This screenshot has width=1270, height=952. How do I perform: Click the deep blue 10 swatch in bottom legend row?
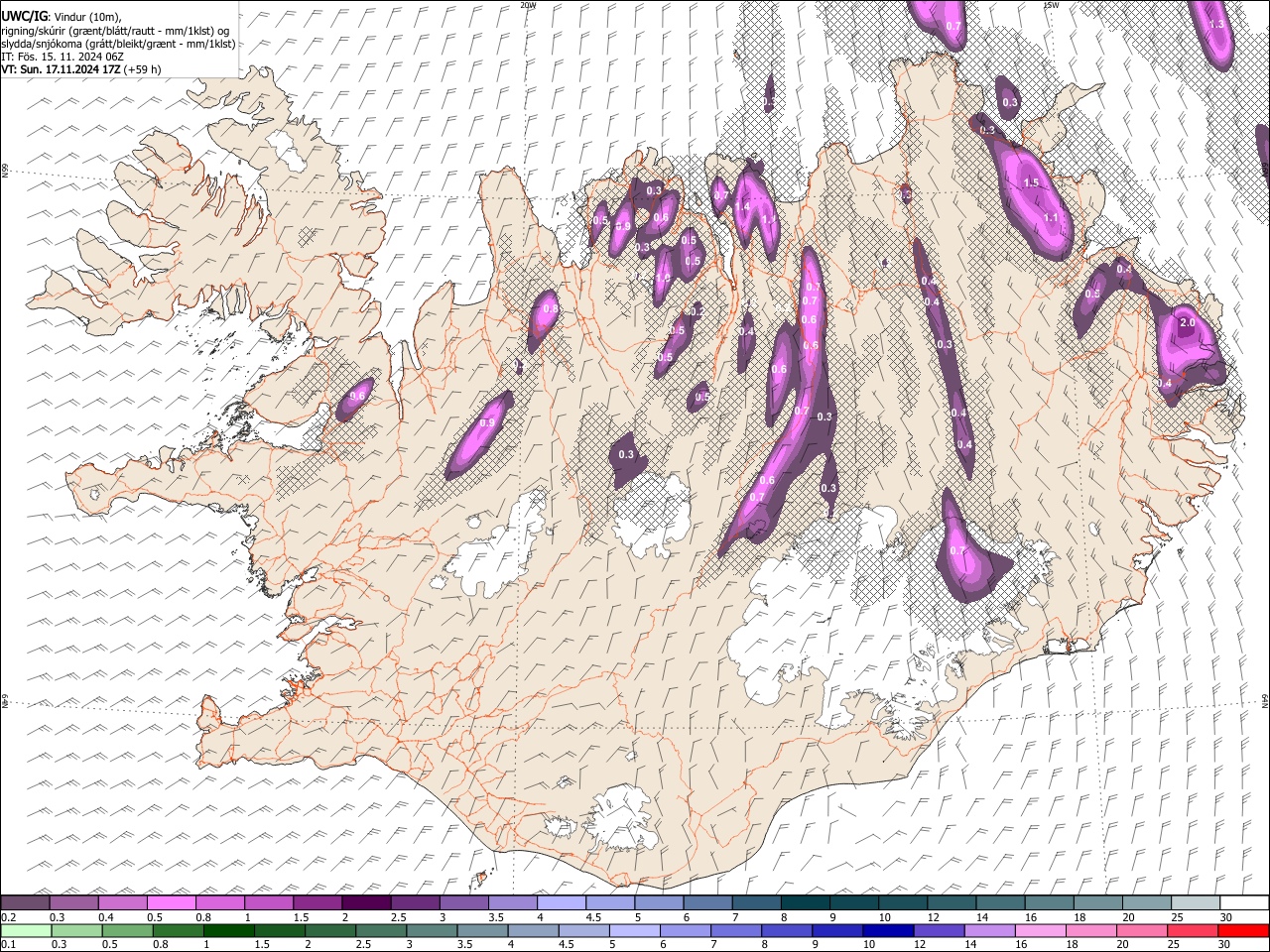click(888, 930)
